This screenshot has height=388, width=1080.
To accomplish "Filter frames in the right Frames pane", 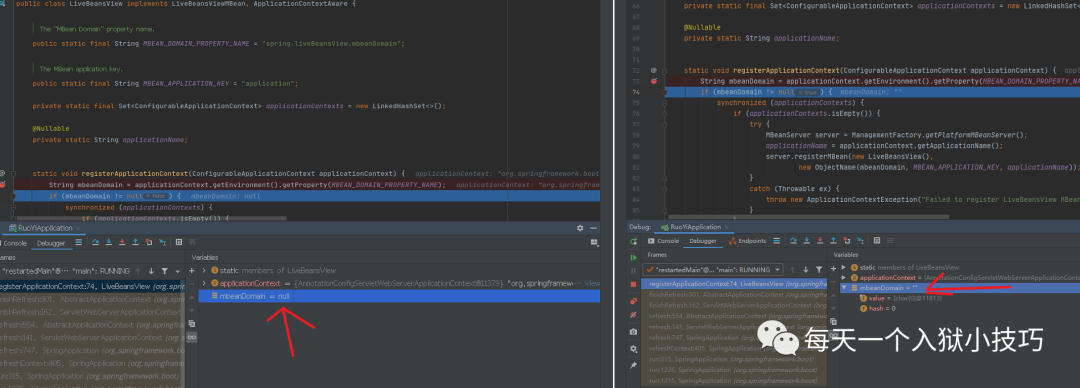I will 819,269.
